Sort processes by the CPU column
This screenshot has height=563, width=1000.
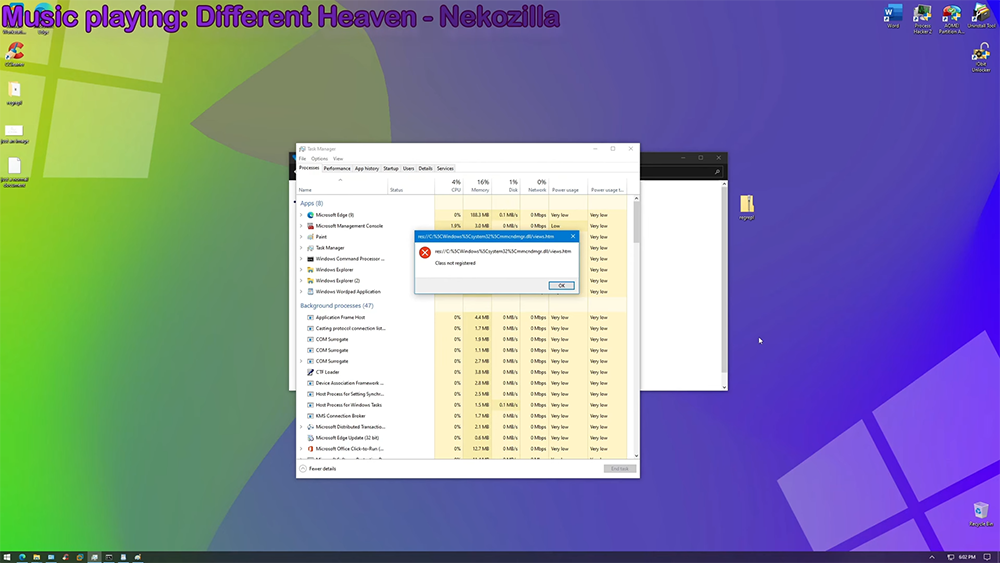(x=449, y=186)
